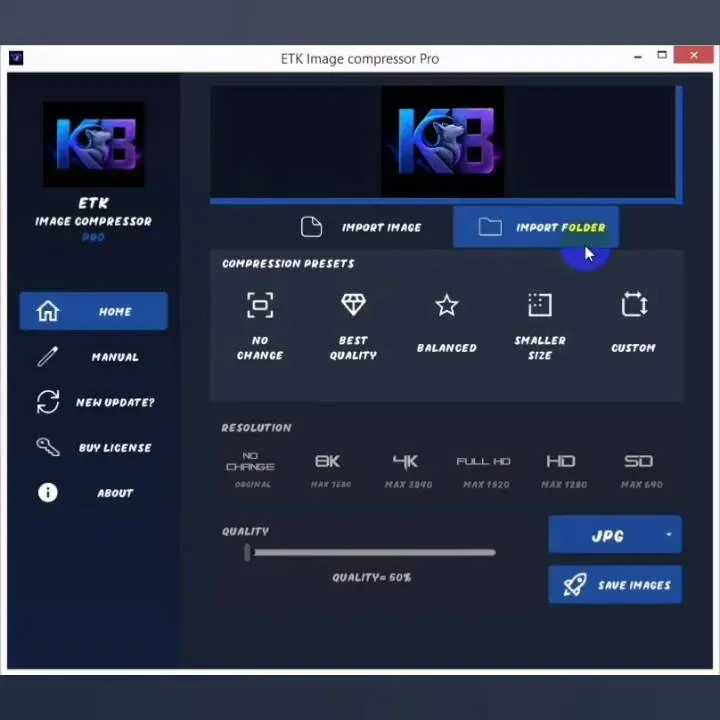Viewport: 720px width, 720px height.
Task: Open the About page
Action: (x=94, y=493)
